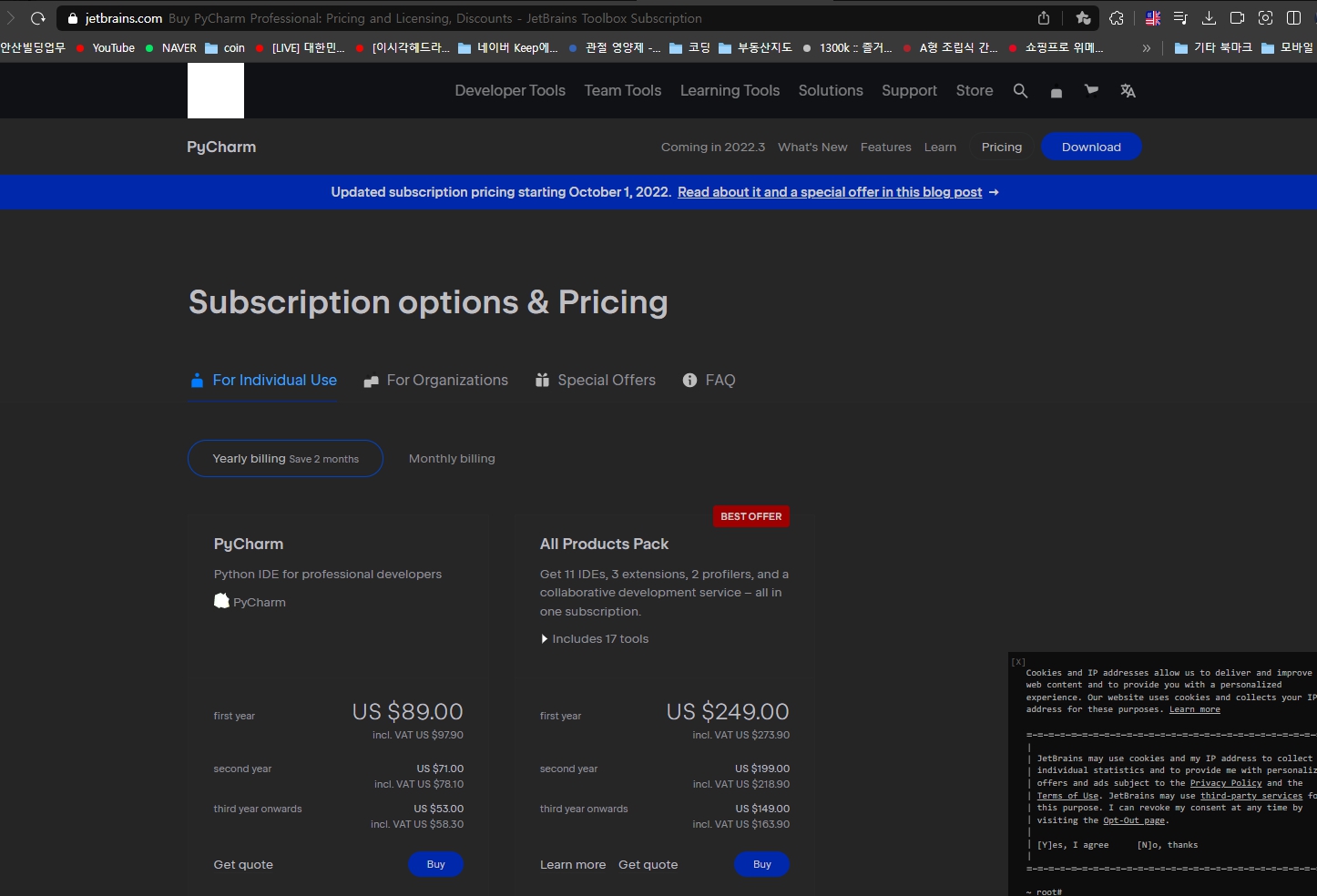
Task: Open the Support menu
Action: [x=909, y=90]
